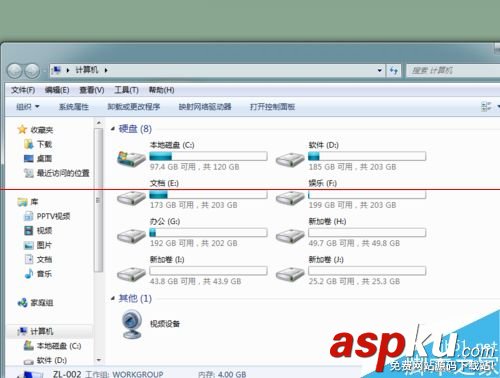Open the PPTV视频 library

point(47,216)
